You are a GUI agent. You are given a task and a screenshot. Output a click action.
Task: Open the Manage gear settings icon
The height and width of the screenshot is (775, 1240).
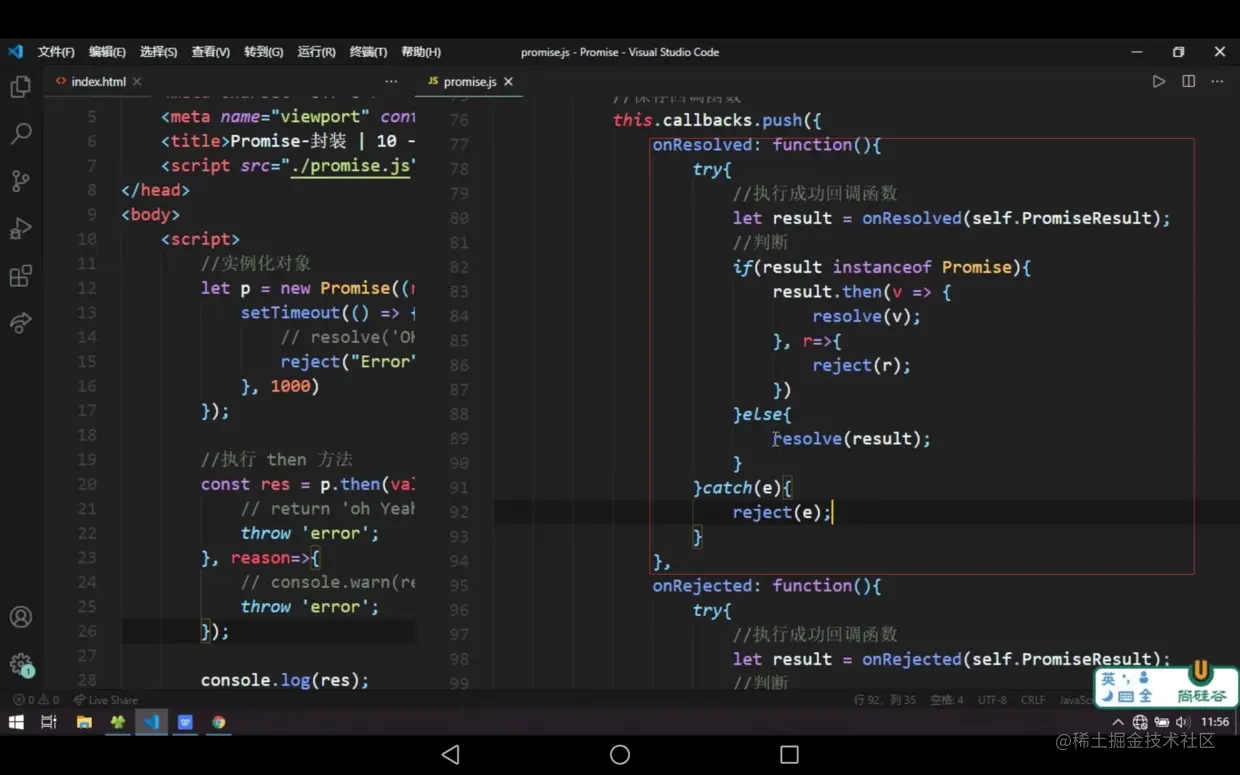20,664
